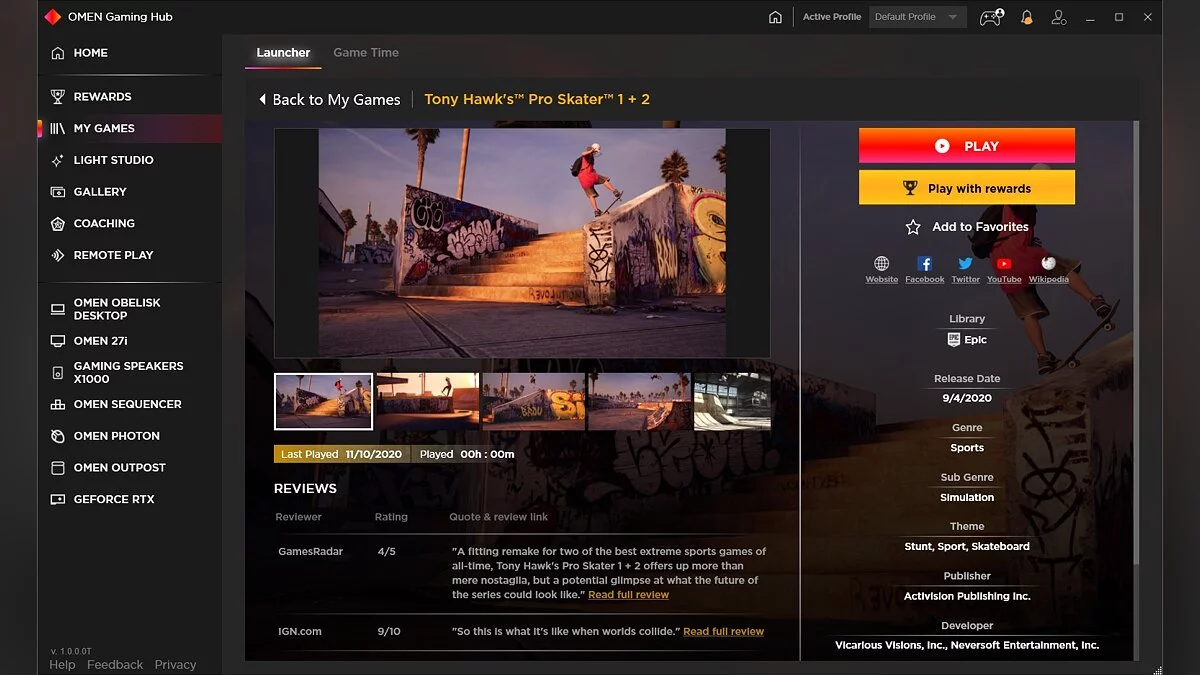Select the second screenshot thumbnail

[x=428, y=402]
